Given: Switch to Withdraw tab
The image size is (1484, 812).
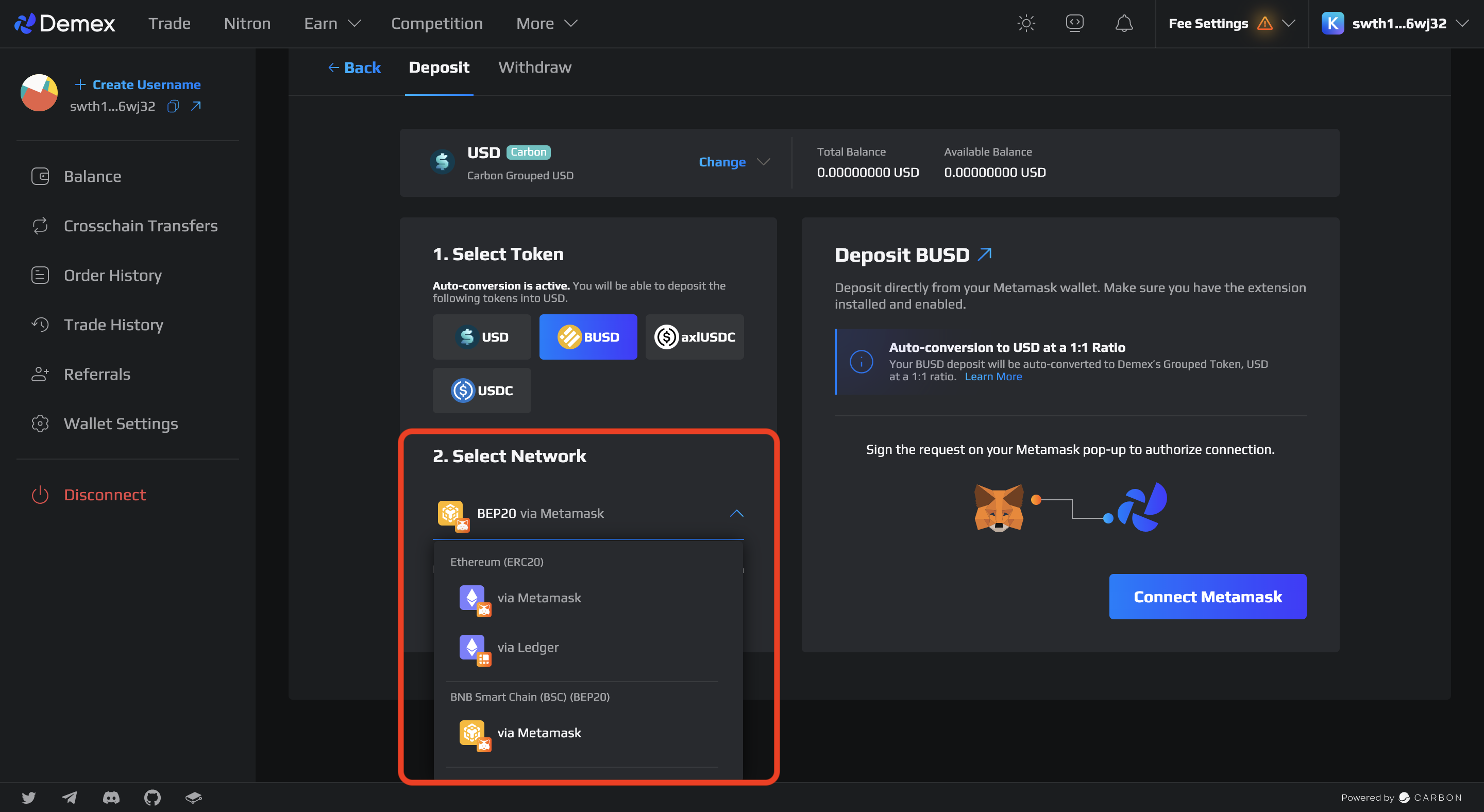Looking at the screenshot, I should click(534, 67).
